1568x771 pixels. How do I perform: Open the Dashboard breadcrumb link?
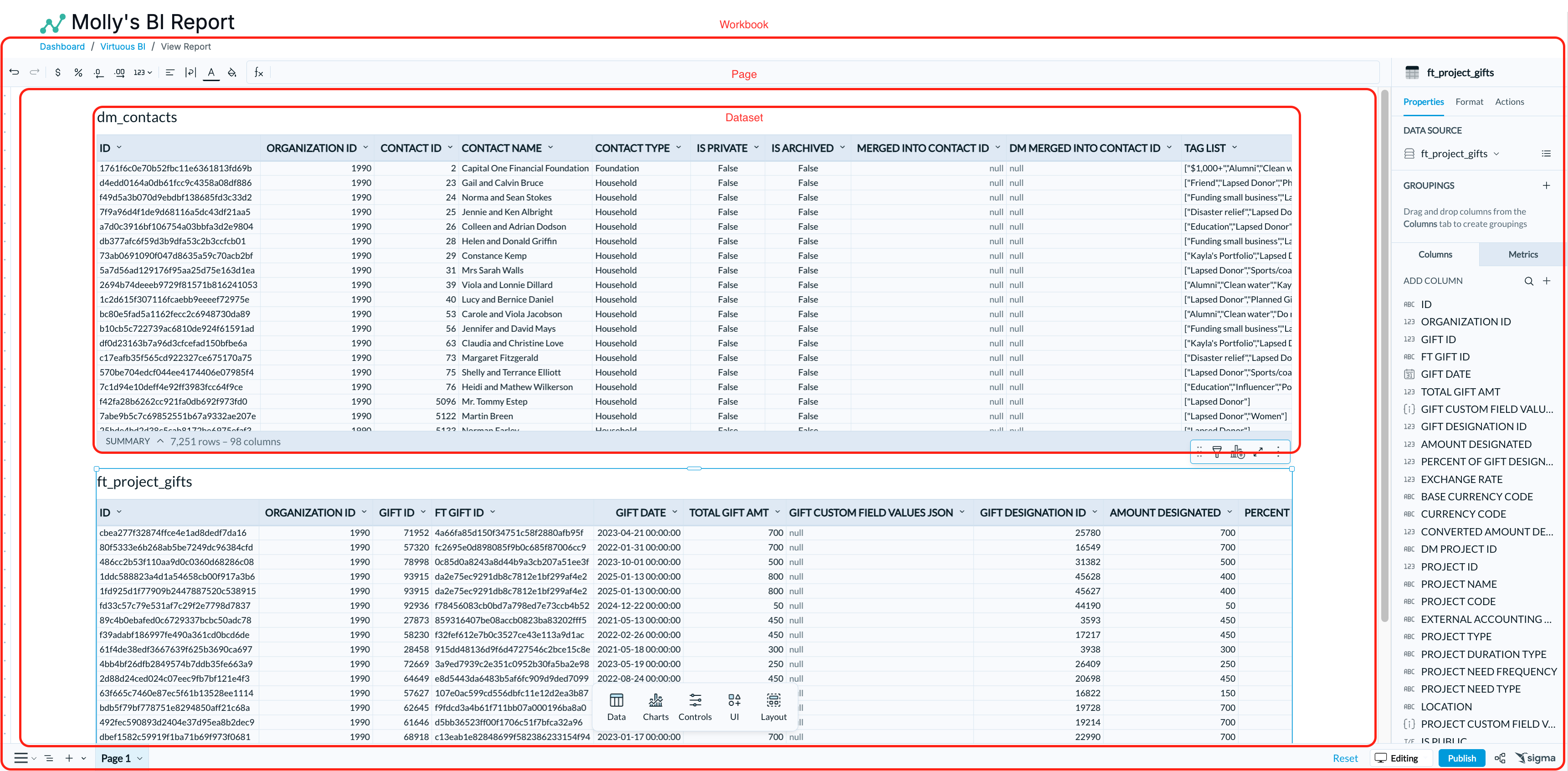click(62, 46)
